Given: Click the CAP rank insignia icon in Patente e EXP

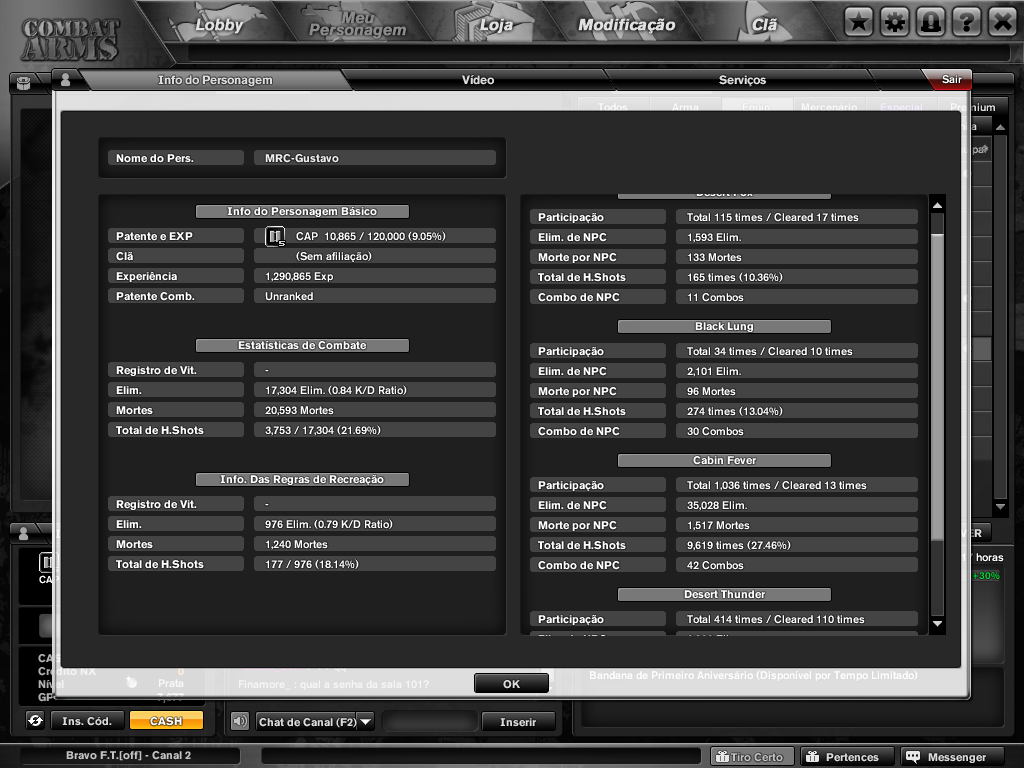Looking at the screenshot, I should point(275,236).
